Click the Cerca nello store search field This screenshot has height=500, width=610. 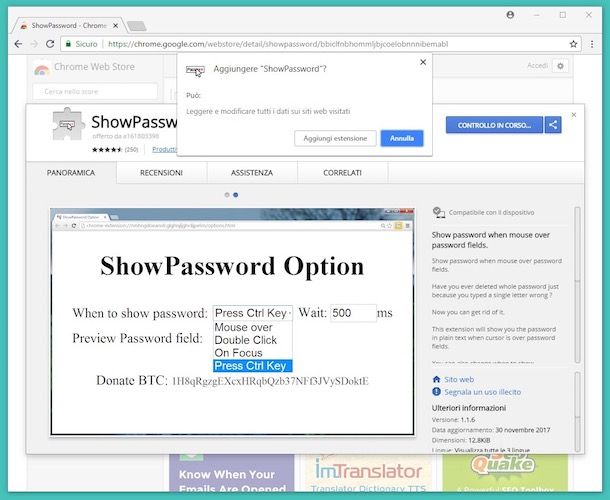95,91
